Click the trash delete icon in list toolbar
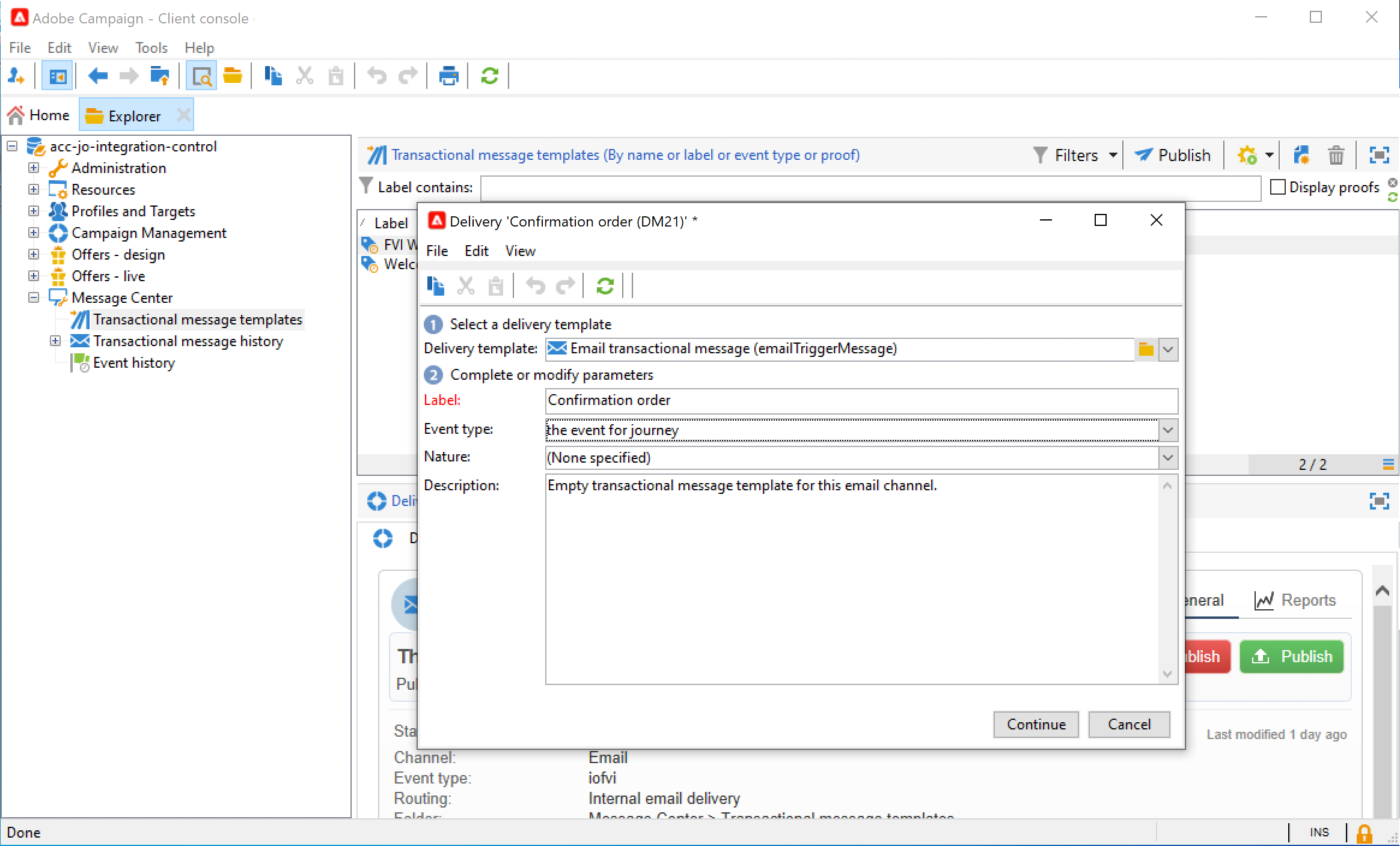 (1336, 156)
